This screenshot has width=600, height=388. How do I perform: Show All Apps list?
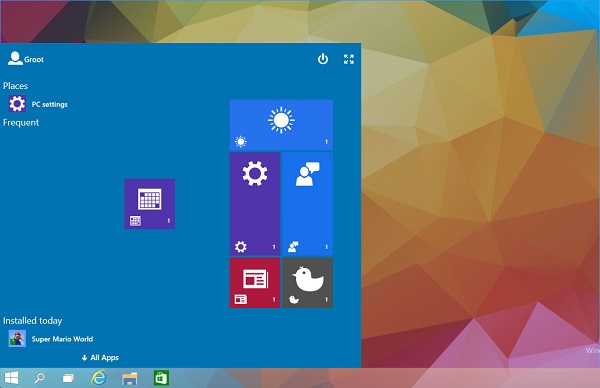tap(100, 357)
